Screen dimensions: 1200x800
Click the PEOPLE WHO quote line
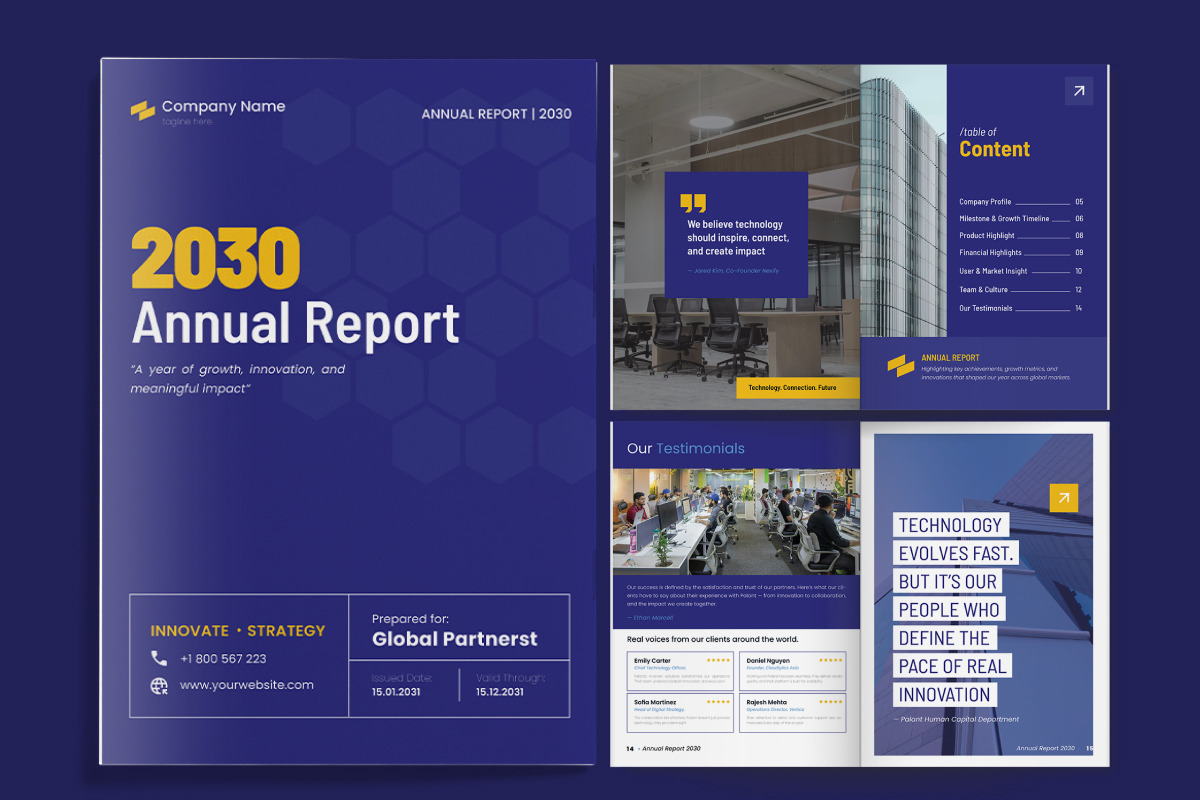(x=949, y=609)
